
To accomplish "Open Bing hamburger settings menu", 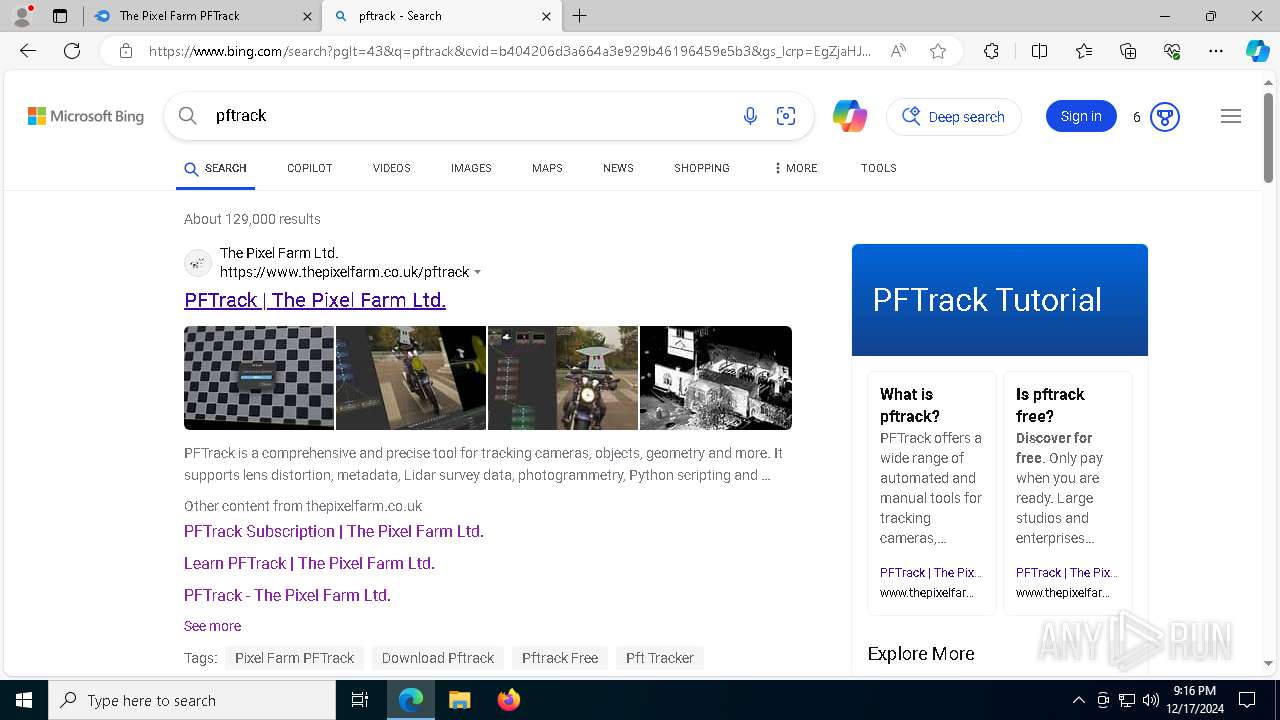I will (x=1231, y=116).
